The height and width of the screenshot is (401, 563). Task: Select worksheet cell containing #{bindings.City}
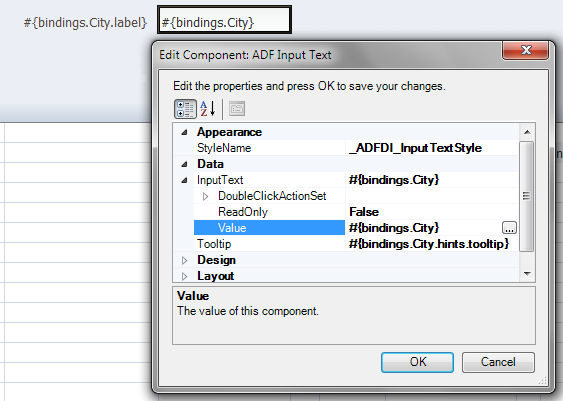click(x=224, y=20)
